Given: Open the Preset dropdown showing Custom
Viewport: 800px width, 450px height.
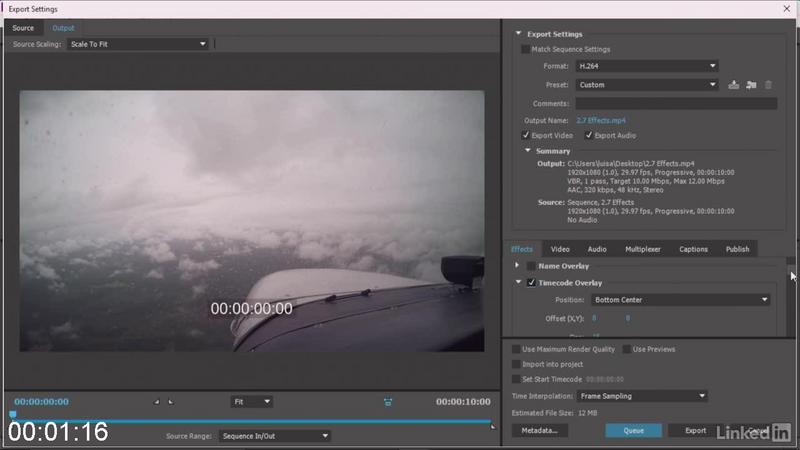Looking at the screenshot, I should [647, 85].
